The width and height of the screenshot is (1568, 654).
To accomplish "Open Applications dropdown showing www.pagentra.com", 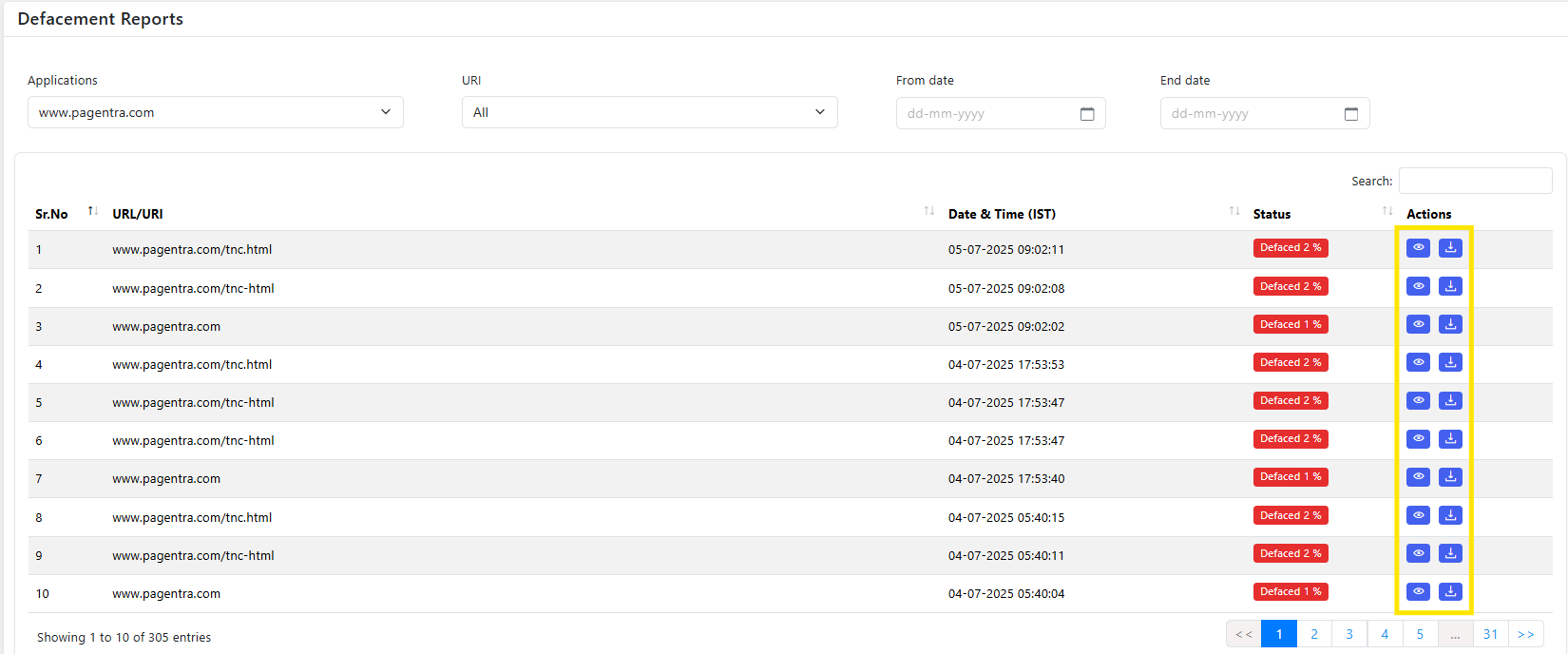I will point(216,112).
